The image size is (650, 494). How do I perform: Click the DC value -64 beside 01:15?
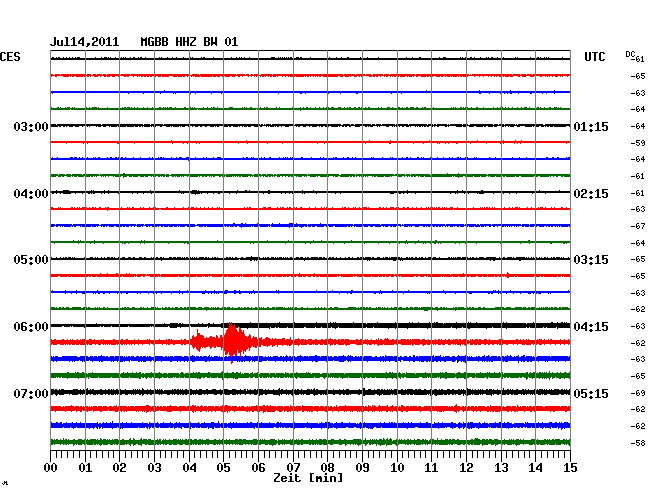coord(638,126)
